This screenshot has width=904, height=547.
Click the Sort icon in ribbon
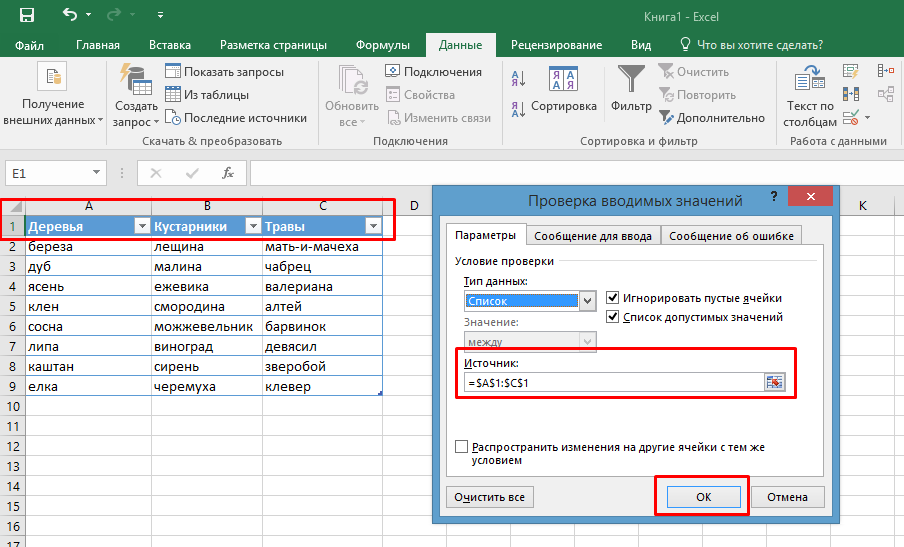[563, 80]
